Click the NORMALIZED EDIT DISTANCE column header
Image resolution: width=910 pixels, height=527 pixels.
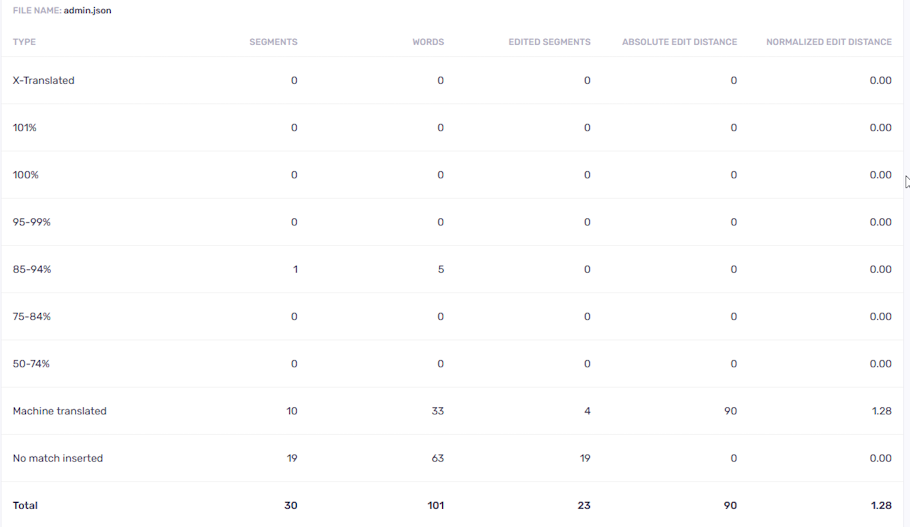pyautogui.click(x=828, y=42)
